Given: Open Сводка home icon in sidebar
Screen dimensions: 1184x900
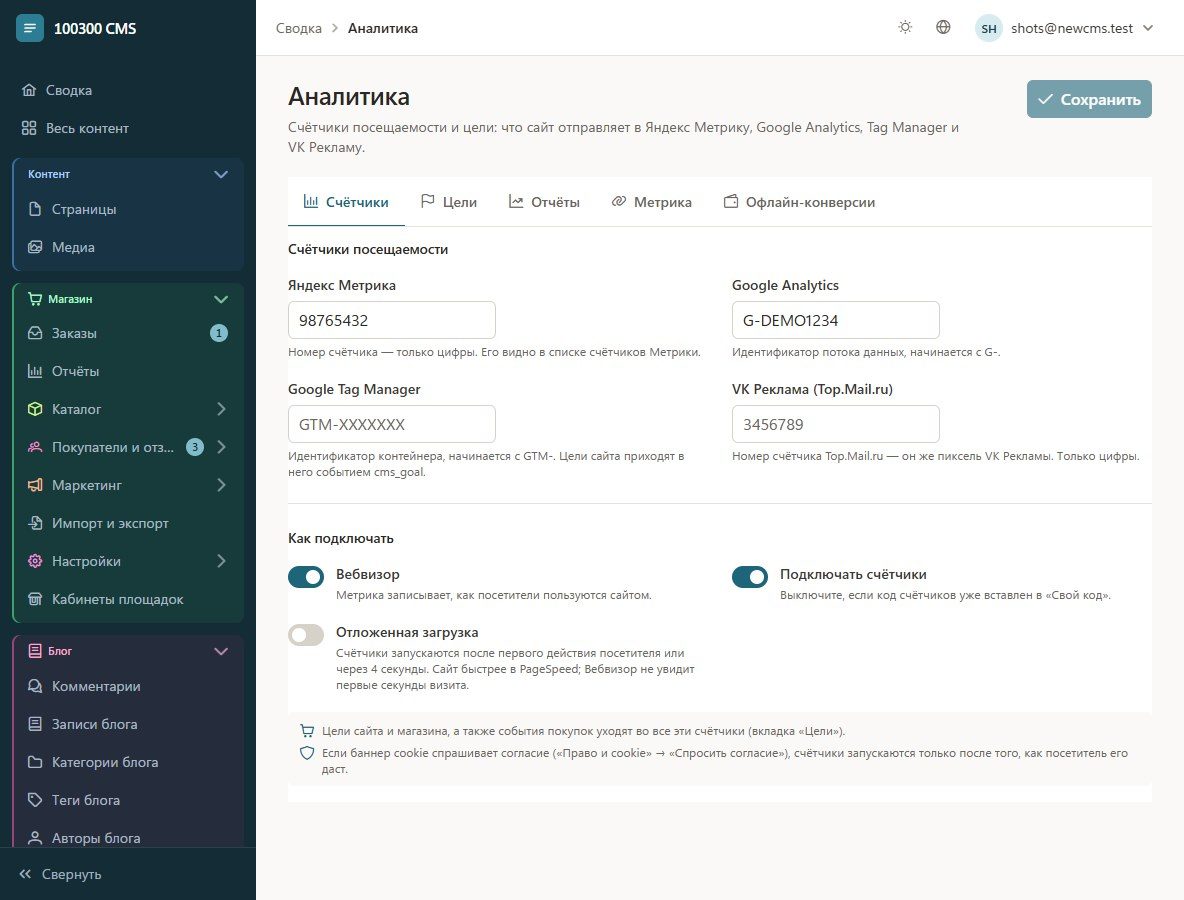Looking at the screenshot, I should pyautogui.click(x=29, y=90).
